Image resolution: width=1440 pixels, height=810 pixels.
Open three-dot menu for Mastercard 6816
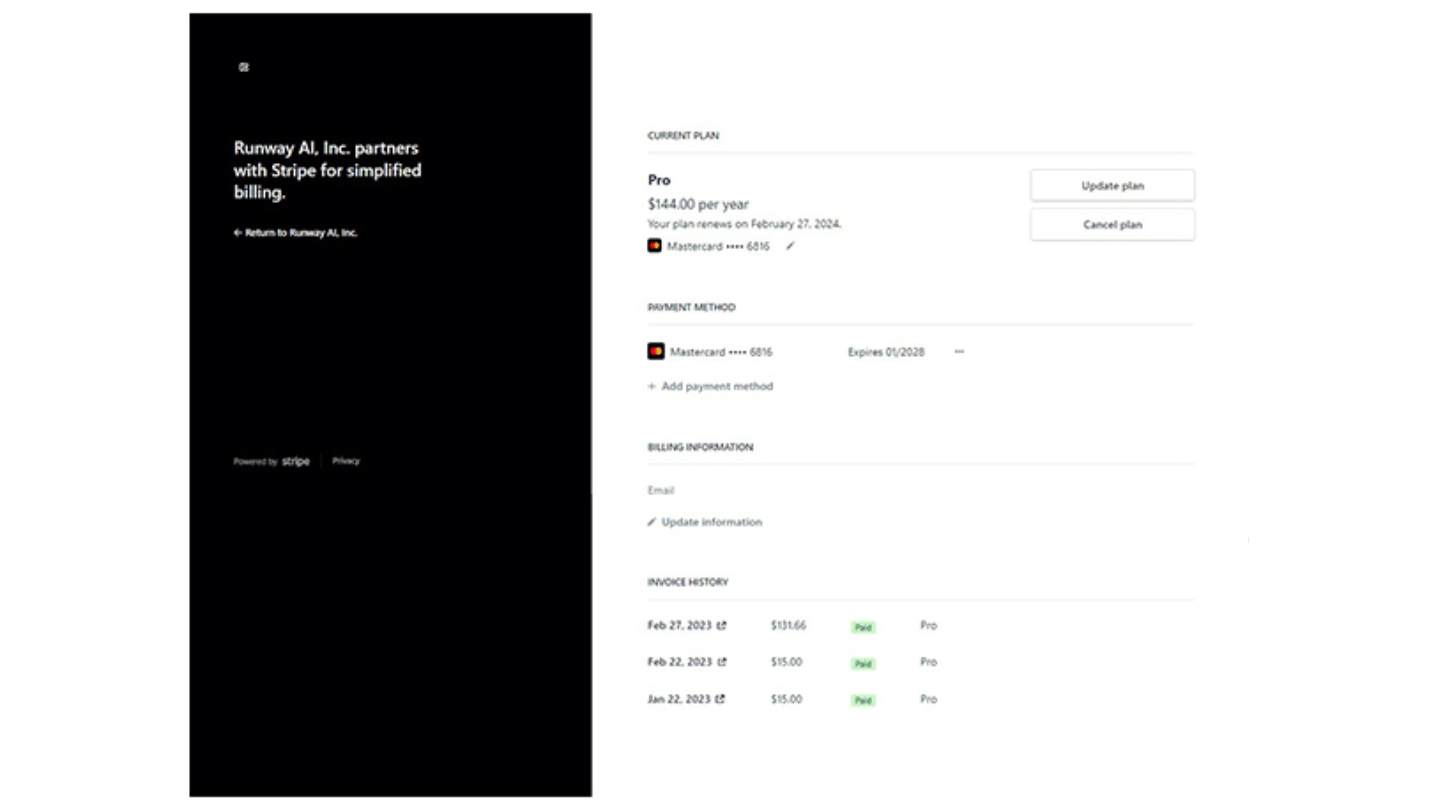[959, 352]
